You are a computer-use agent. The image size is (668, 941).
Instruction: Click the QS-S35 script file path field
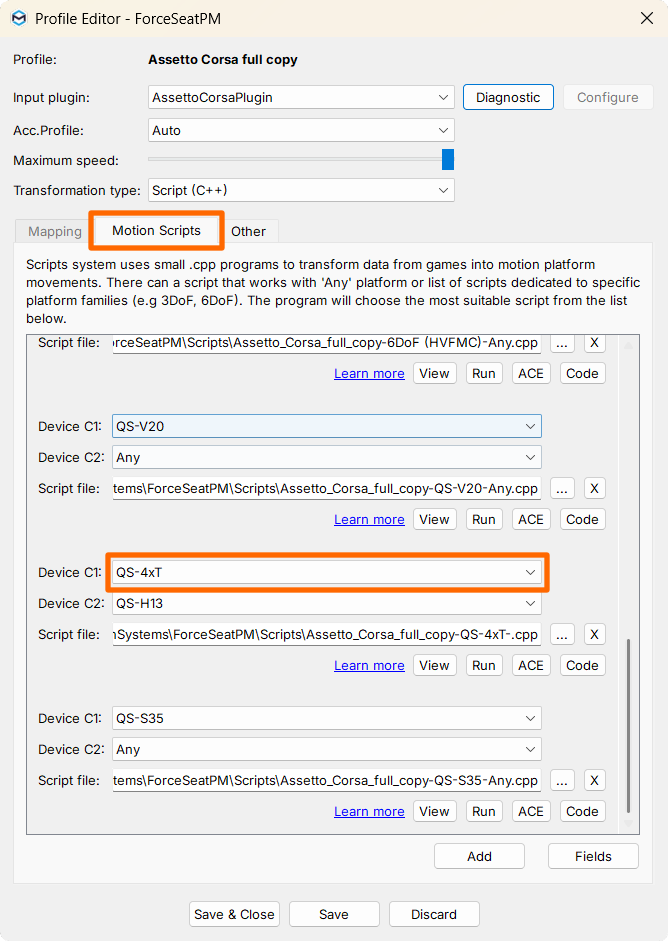point(326,780)
